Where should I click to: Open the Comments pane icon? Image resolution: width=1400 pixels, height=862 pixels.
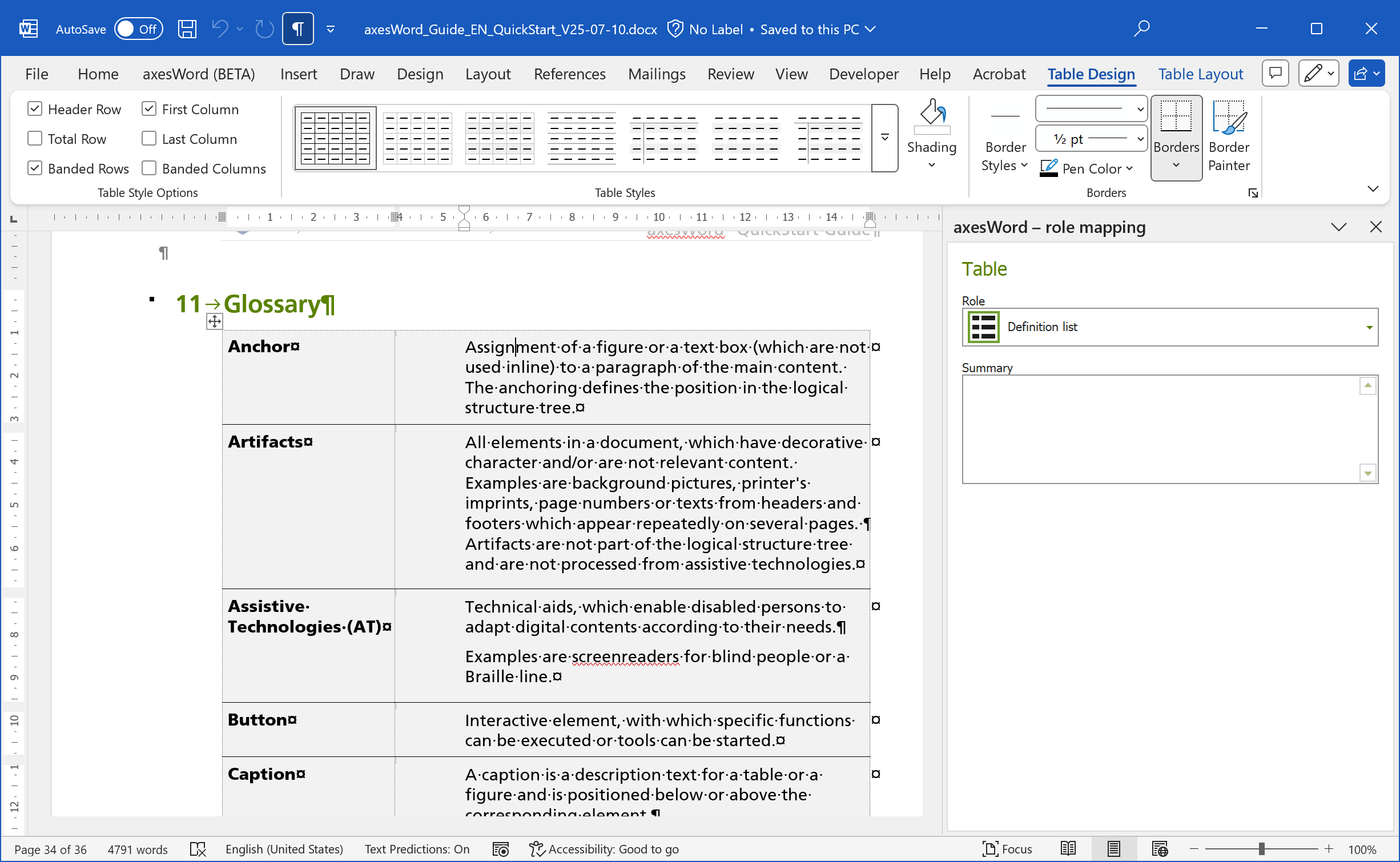[1275, 73]
